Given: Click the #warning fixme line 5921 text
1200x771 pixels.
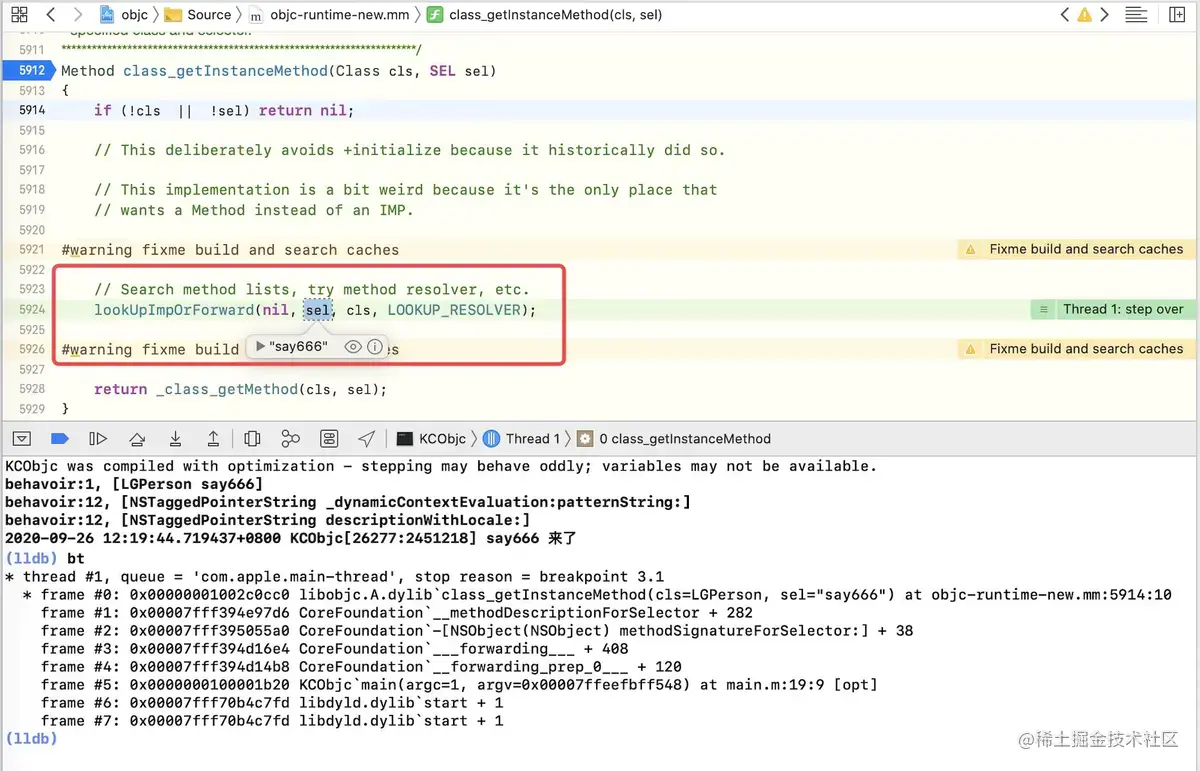Looking at the screenshot, I should point(230,250).
